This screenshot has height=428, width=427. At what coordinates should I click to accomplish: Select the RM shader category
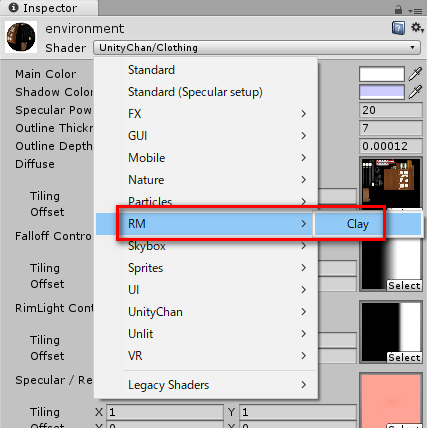tap(204, 224)
